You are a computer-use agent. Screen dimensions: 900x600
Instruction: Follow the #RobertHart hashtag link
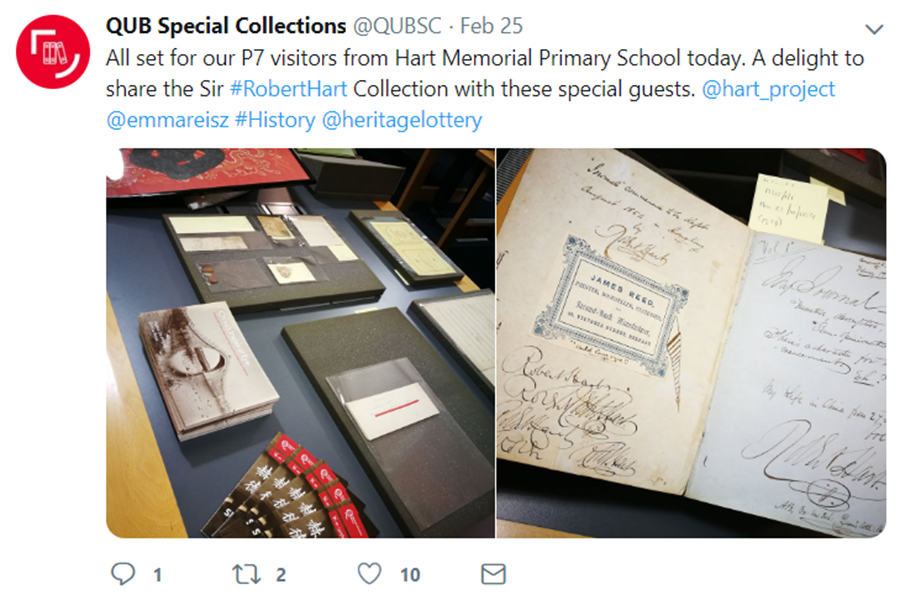pos(289,89)
